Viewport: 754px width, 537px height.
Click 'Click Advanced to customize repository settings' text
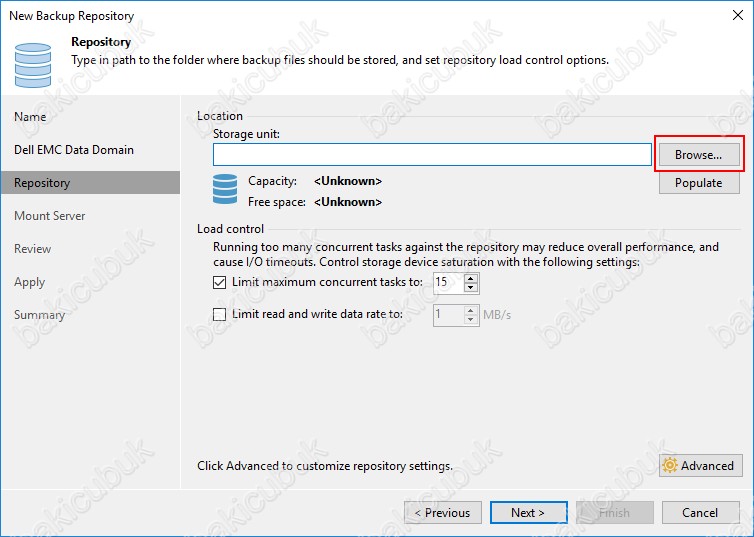tap(325, 466)
